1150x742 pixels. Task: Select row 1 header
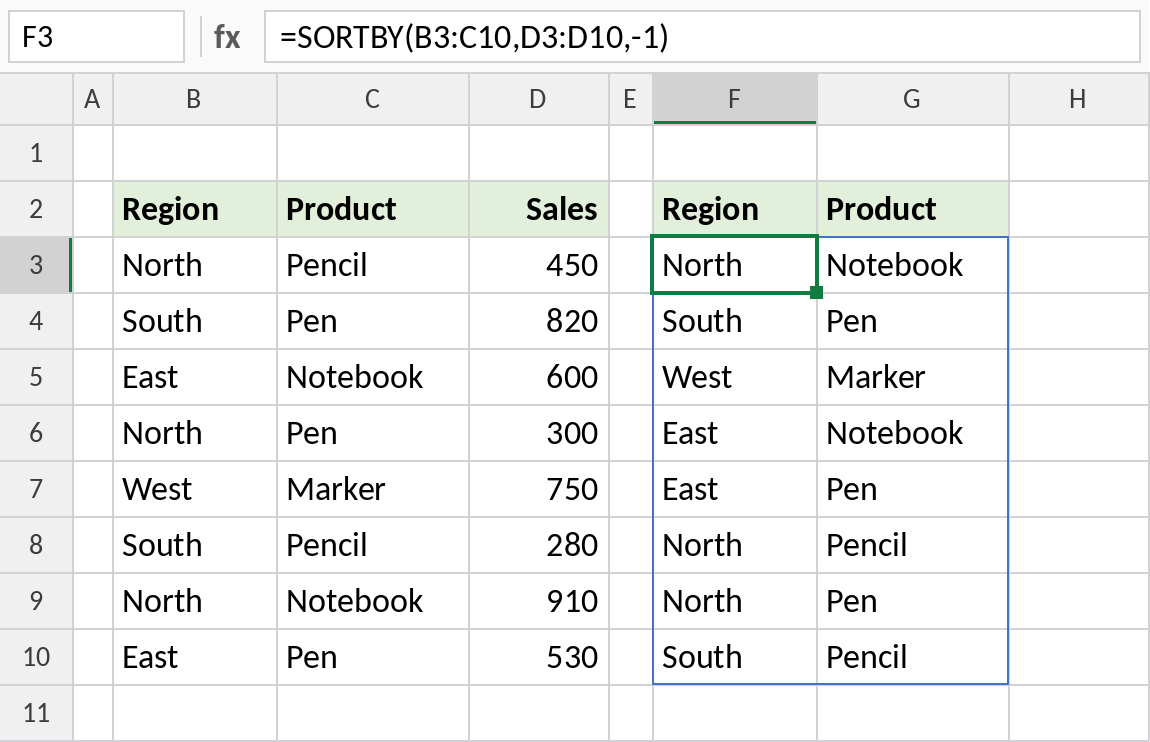(36, 153)
